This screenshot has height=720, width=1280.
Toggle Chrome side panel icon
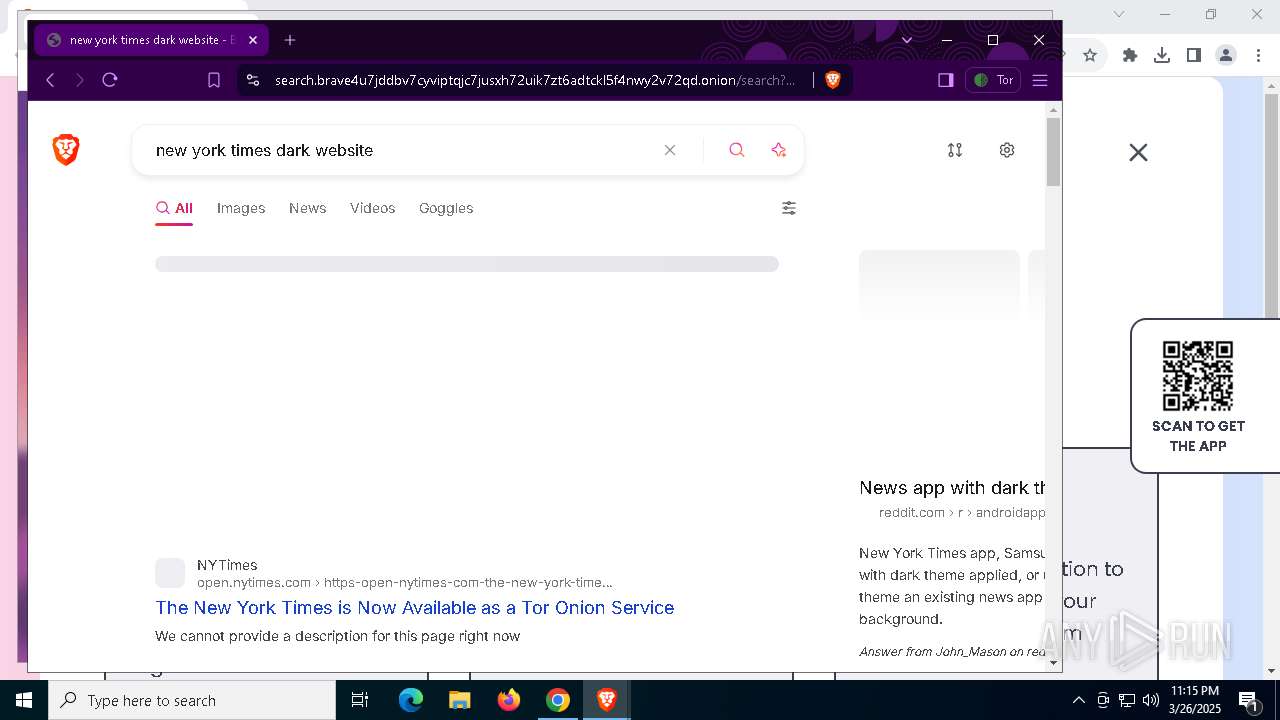tap(1194, 55)
